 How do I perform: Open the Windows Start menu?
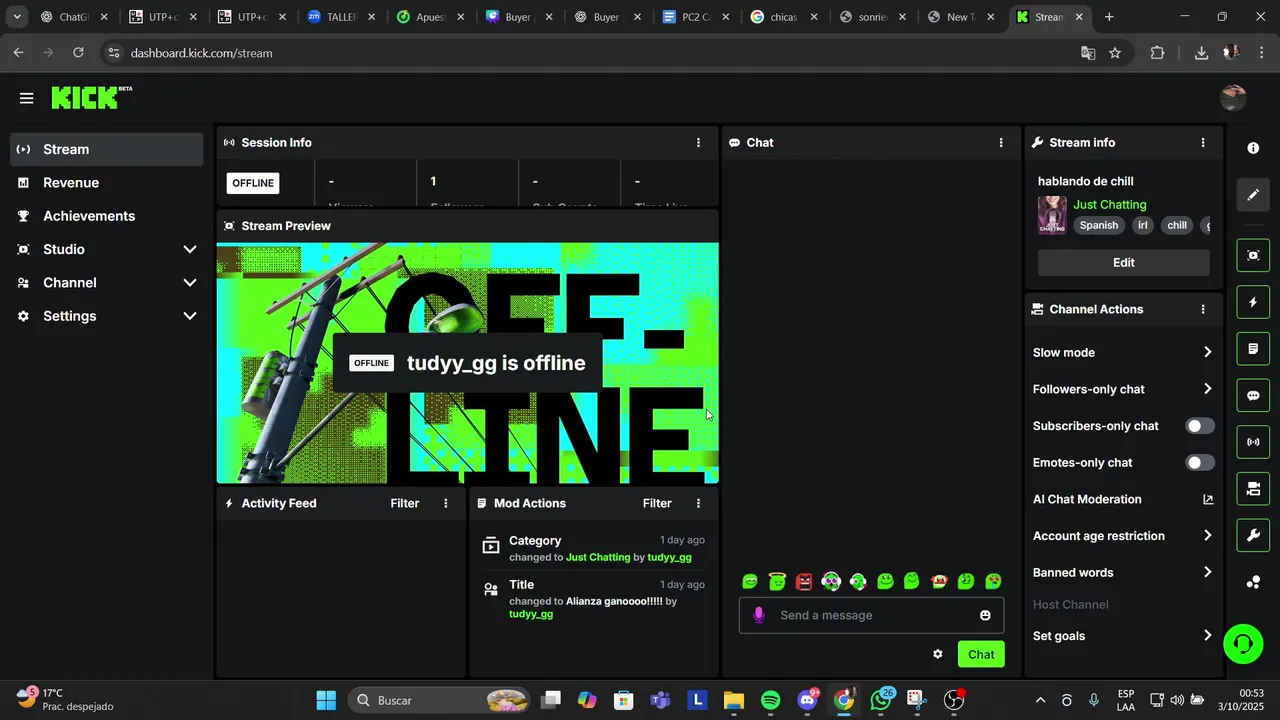[326, 700]
